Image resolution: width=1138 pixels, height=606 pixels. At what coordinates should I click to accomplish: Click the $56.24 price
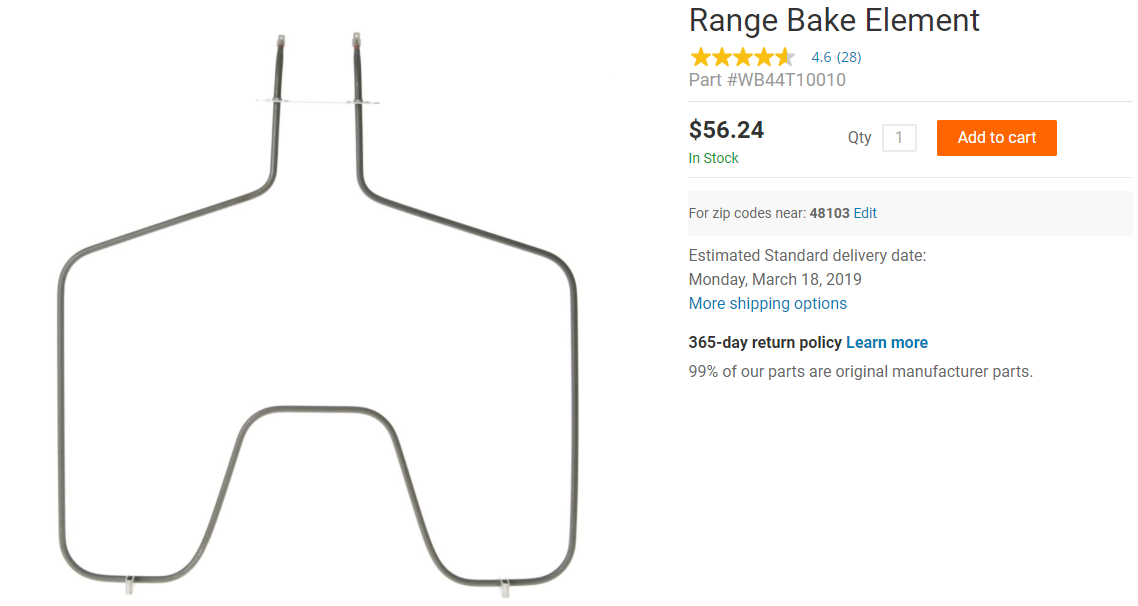(x=726, y=130)
